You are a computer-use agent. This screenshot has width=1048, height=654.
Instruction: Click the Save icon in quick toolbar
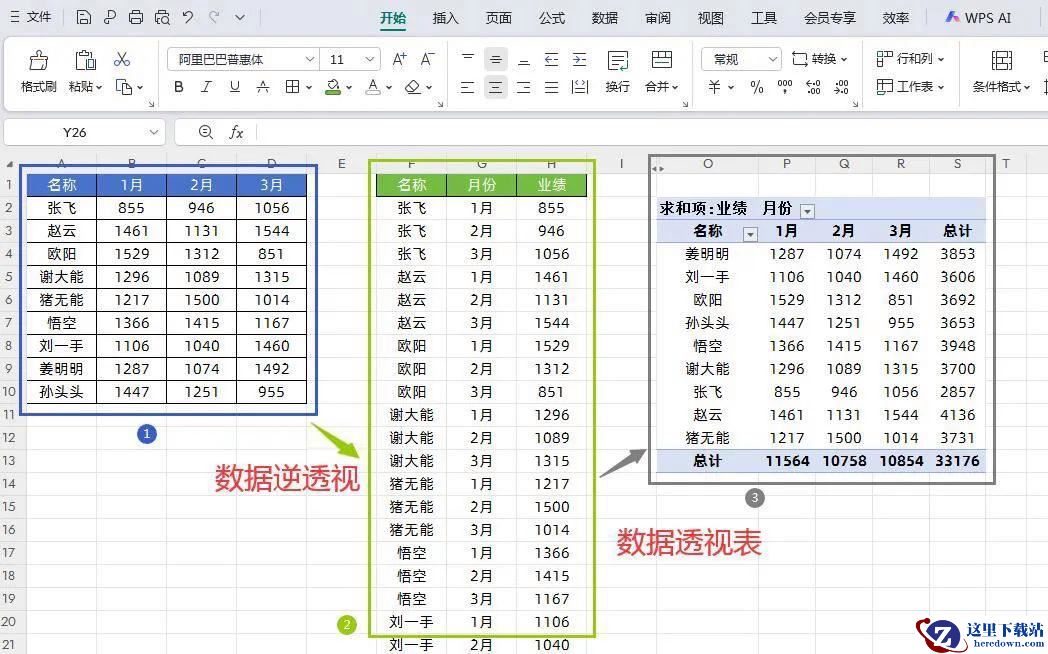[x=84, y=17]
